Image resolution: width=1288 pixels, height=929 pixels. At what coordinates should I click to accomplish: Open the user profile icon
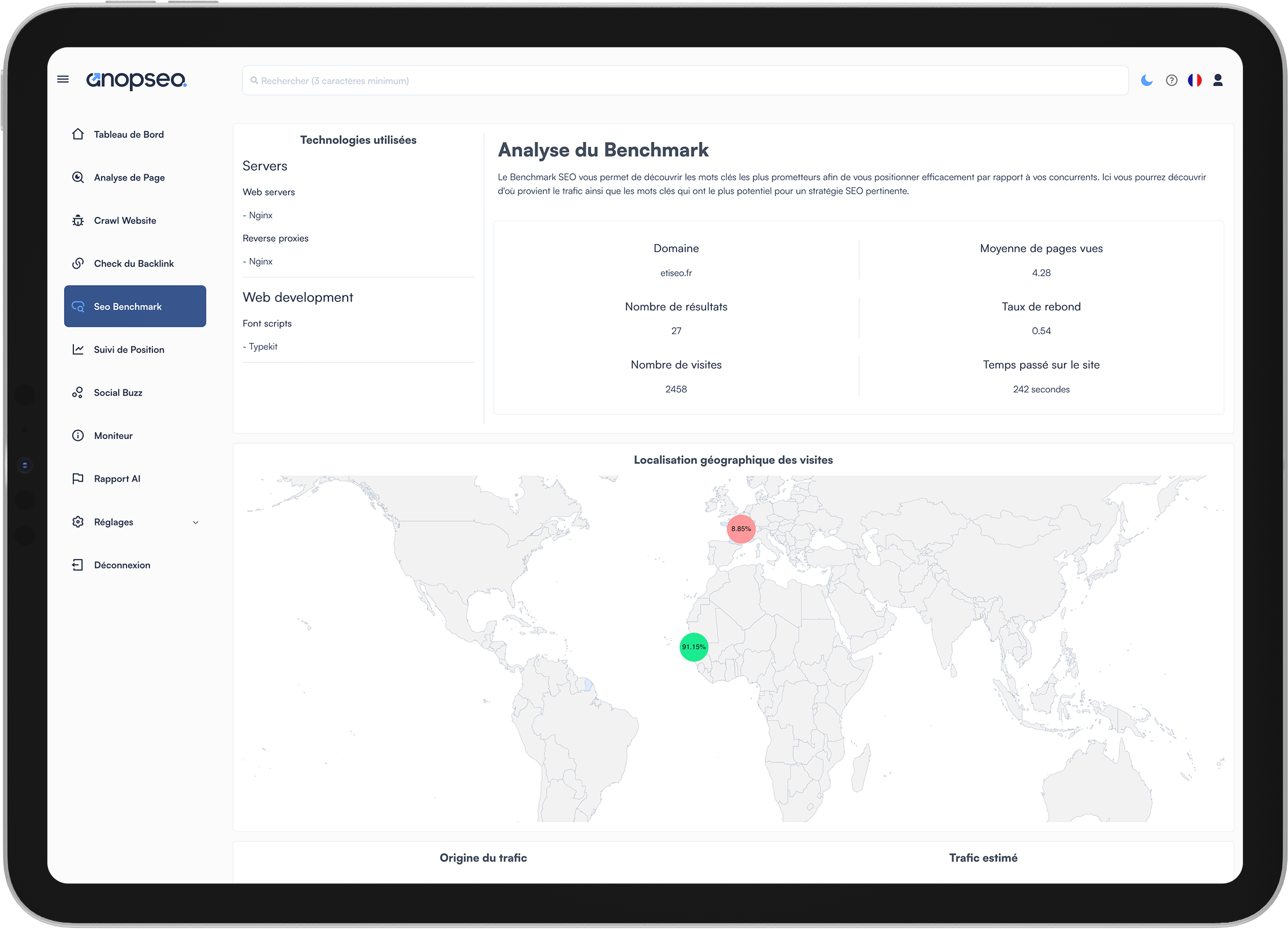point(1218,80)
